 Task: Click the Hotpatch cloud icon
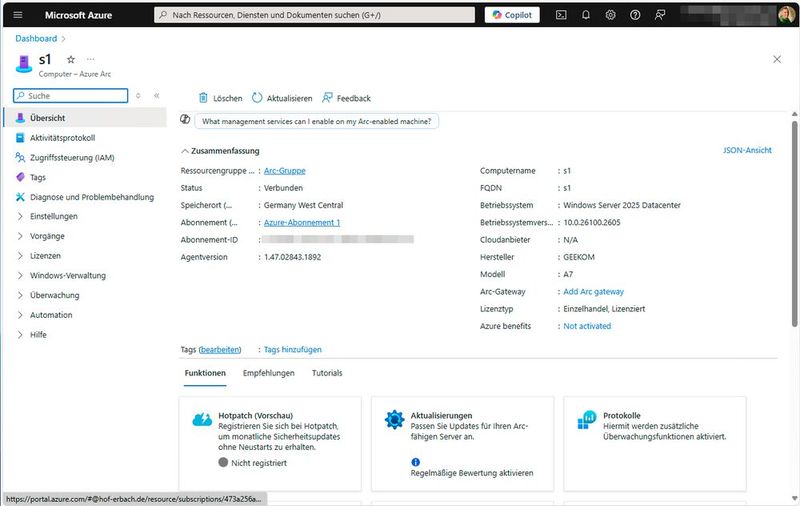point(202,419)
